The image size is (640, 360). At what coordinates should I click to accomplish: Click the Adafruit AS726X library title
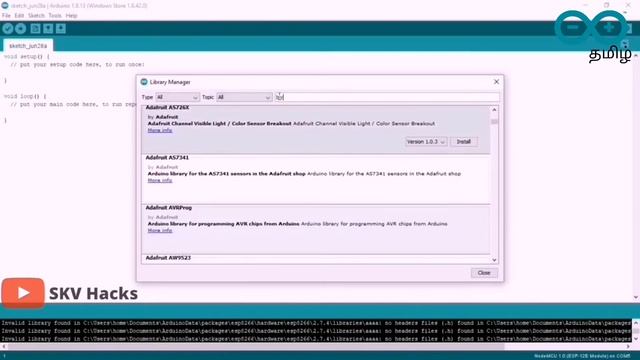167,107
